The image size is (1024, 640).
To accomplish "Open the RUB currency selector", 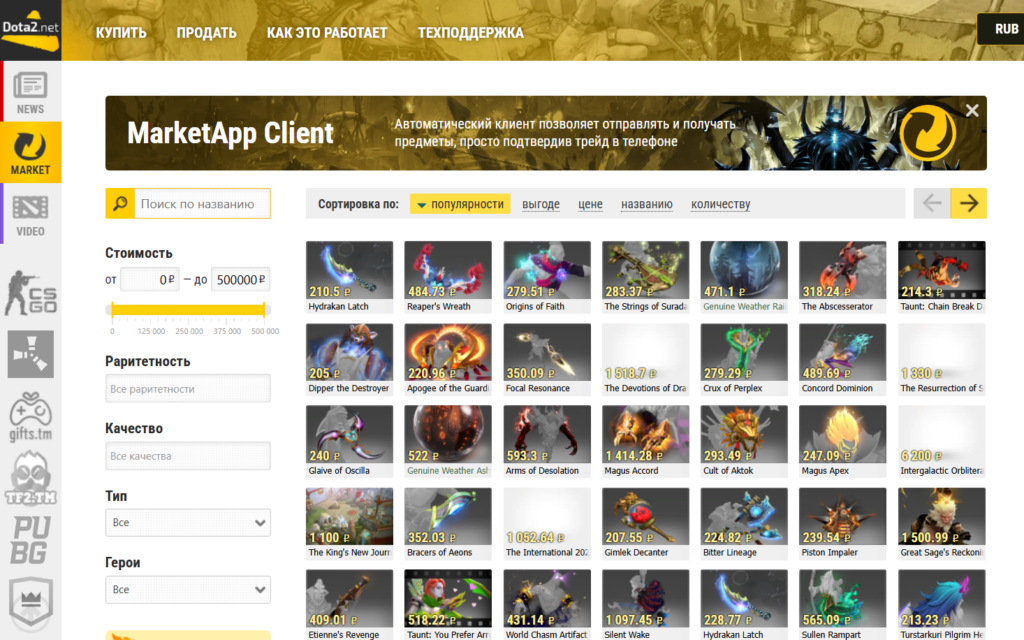I will tap(1000, 29).
